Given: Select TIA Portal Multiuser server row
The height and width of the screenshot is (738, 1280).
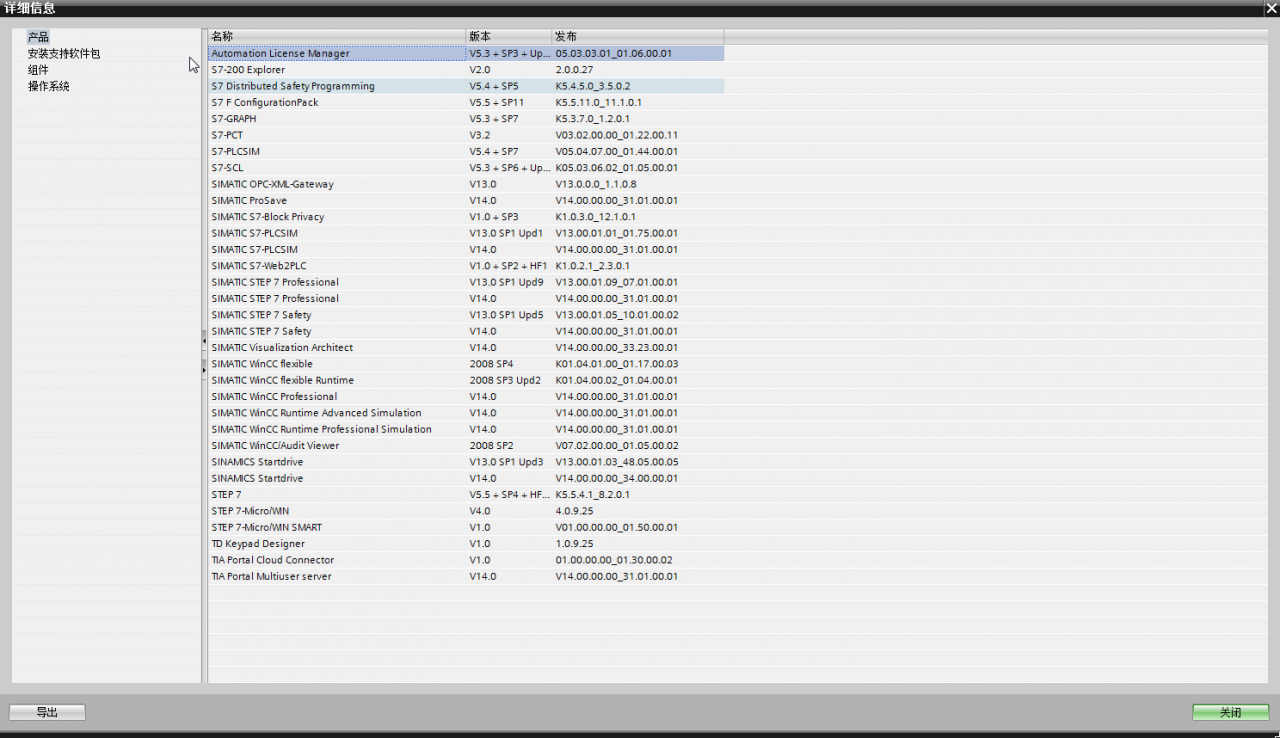Looking at the screenshot, I should [x=466, y=576].
